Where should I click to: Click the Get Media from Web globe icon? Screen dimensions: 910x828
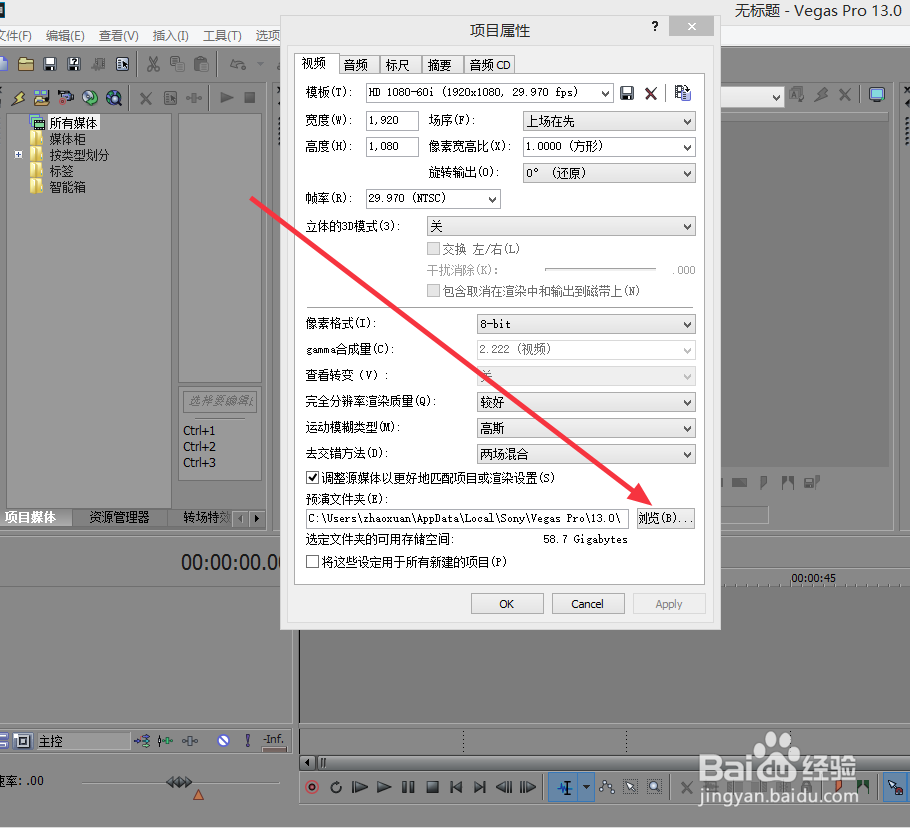pos(114,97)
